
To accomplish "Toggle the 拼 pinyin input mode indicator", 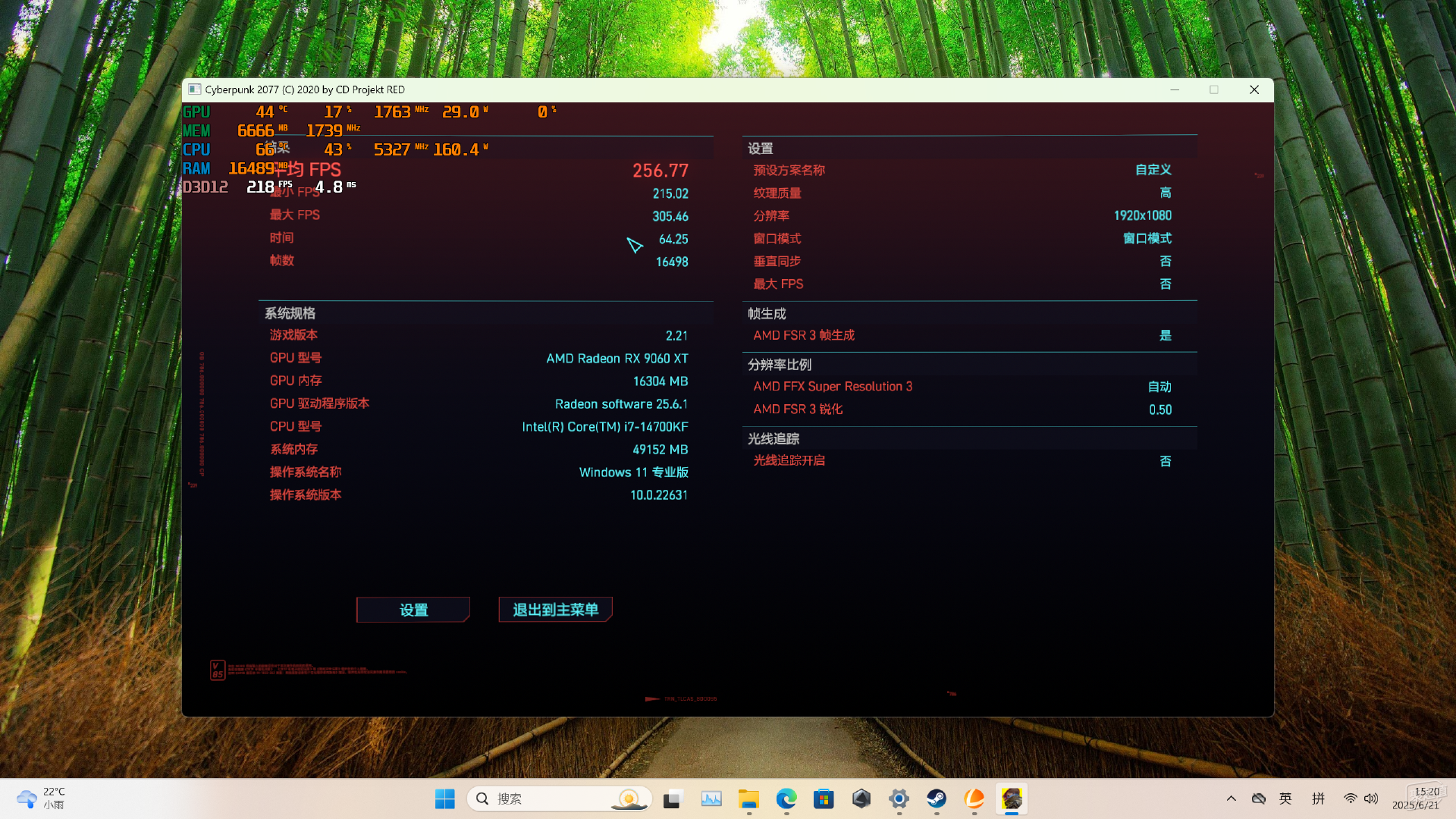I will pos(1319,799).
